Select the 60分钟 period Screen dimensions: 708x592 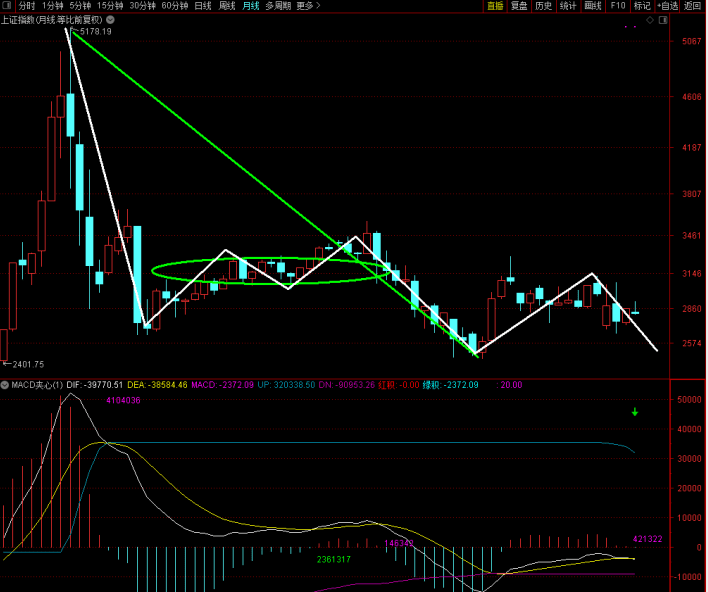pyautogui.click(x=174, y=6)
